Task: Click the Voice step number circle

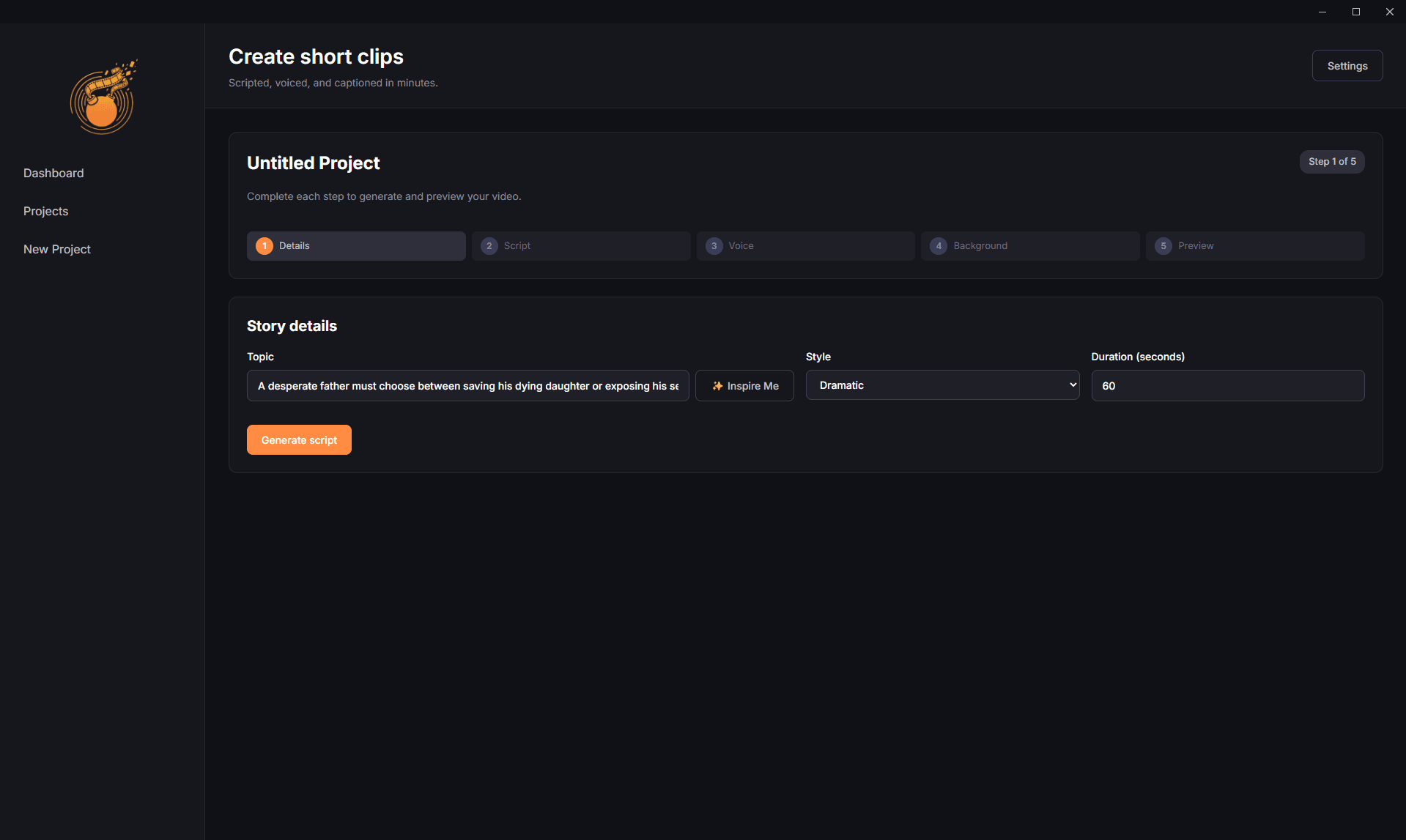Action: [x=714, y=245]
